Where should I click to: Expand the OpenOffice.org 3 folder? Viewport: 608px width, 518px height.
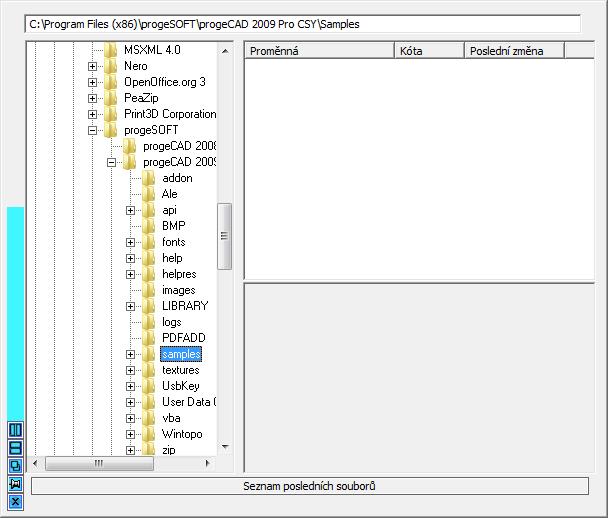pos(92,82)
